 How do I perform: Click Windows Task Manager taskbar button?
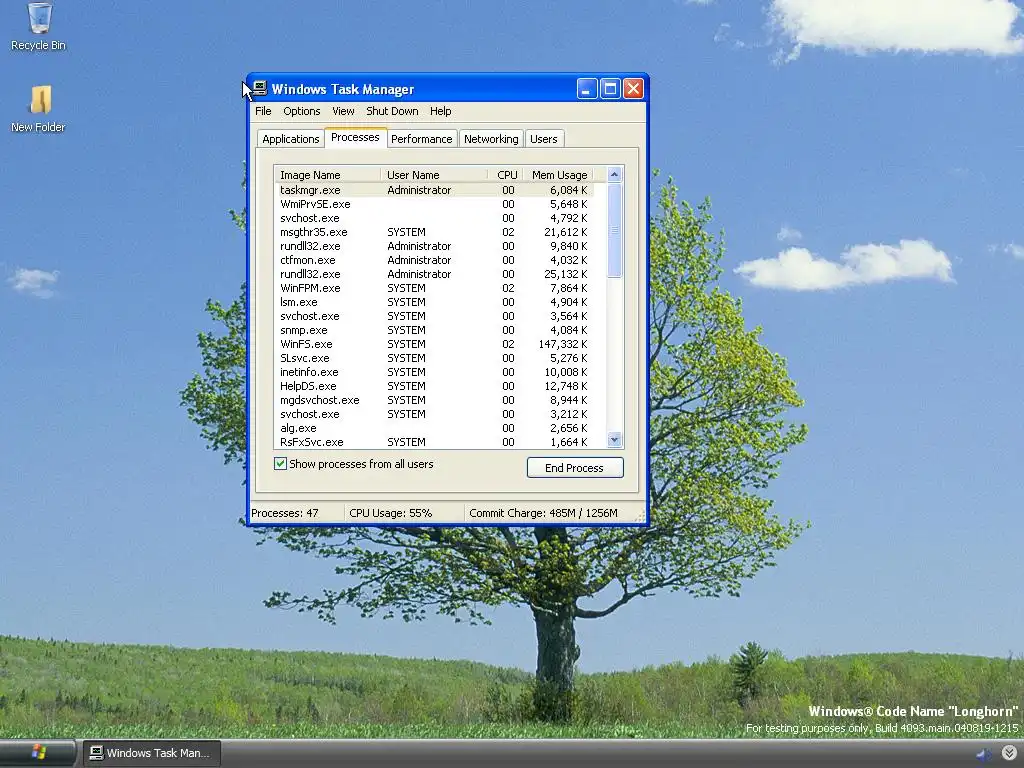pyautogui.click(x=152, y=753)
